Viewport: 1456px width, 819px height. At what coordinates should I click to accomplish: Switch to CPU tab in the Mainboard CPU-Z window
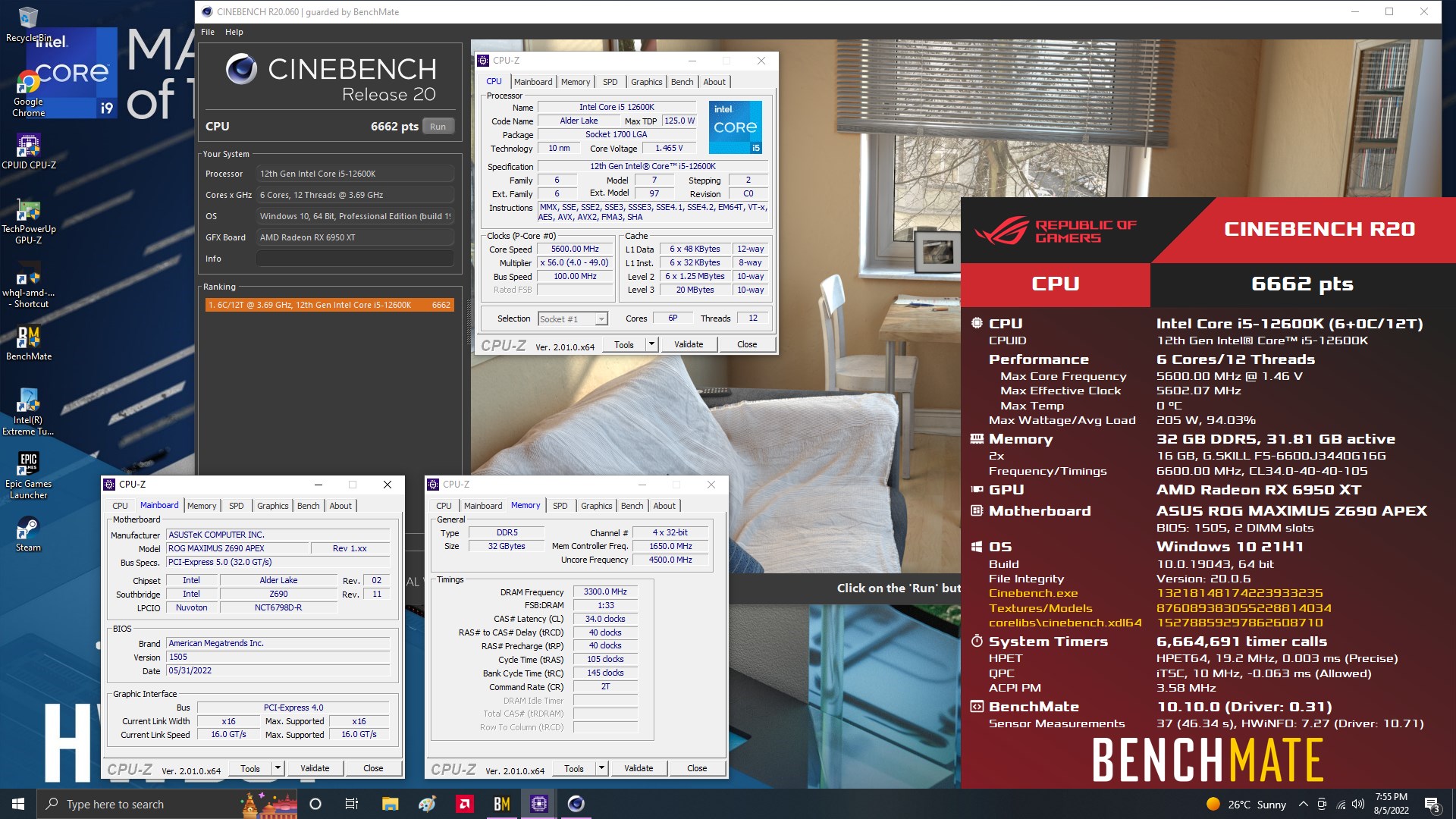point(120,506)
